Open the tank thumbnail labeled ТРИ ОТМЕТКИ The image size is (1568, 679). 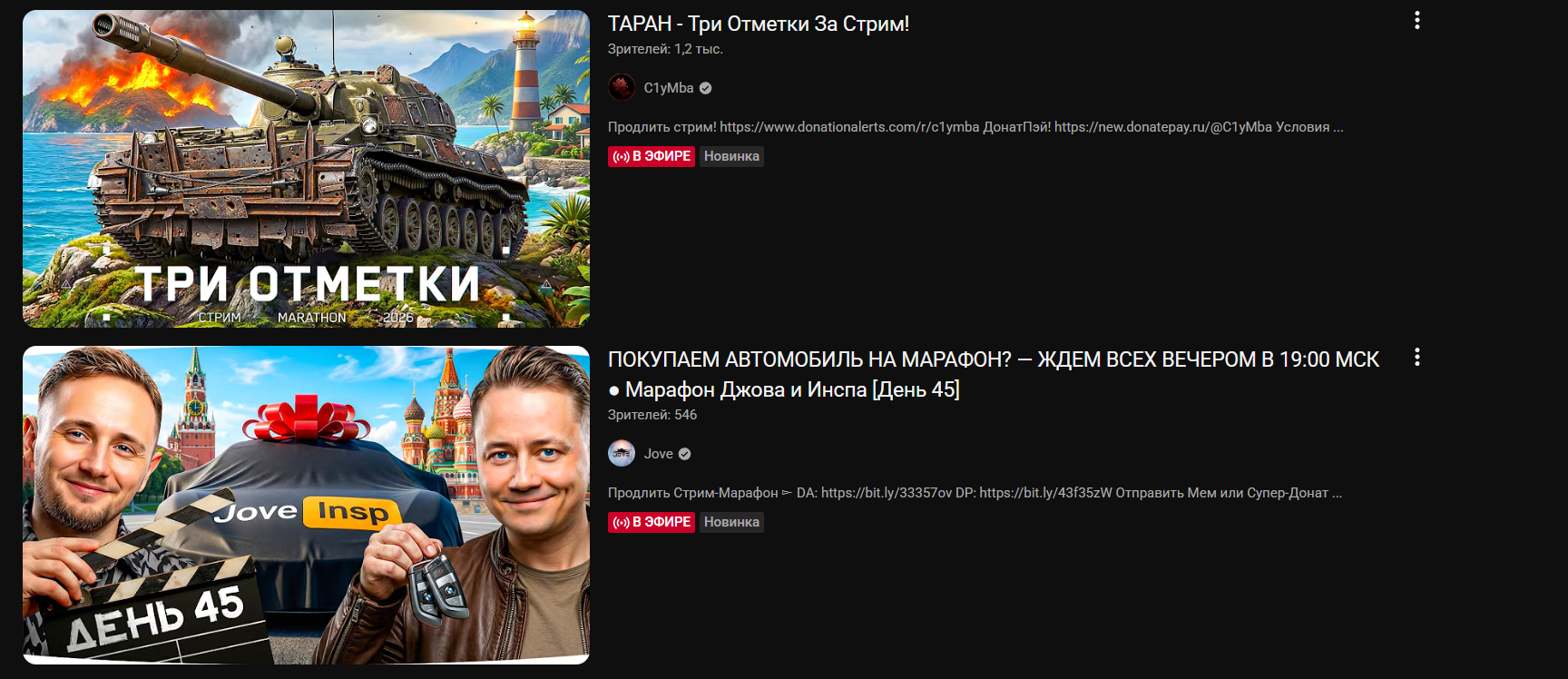(x=306, y=169)
